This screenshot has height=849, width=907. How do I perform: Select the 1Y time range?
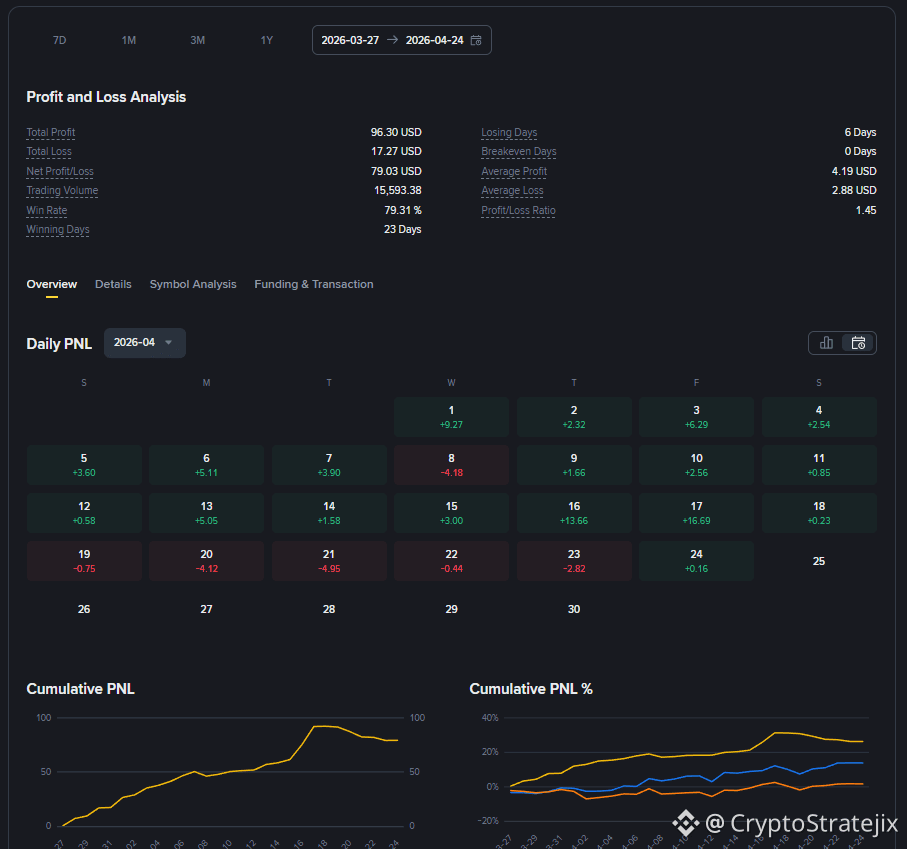click(266, 40)
